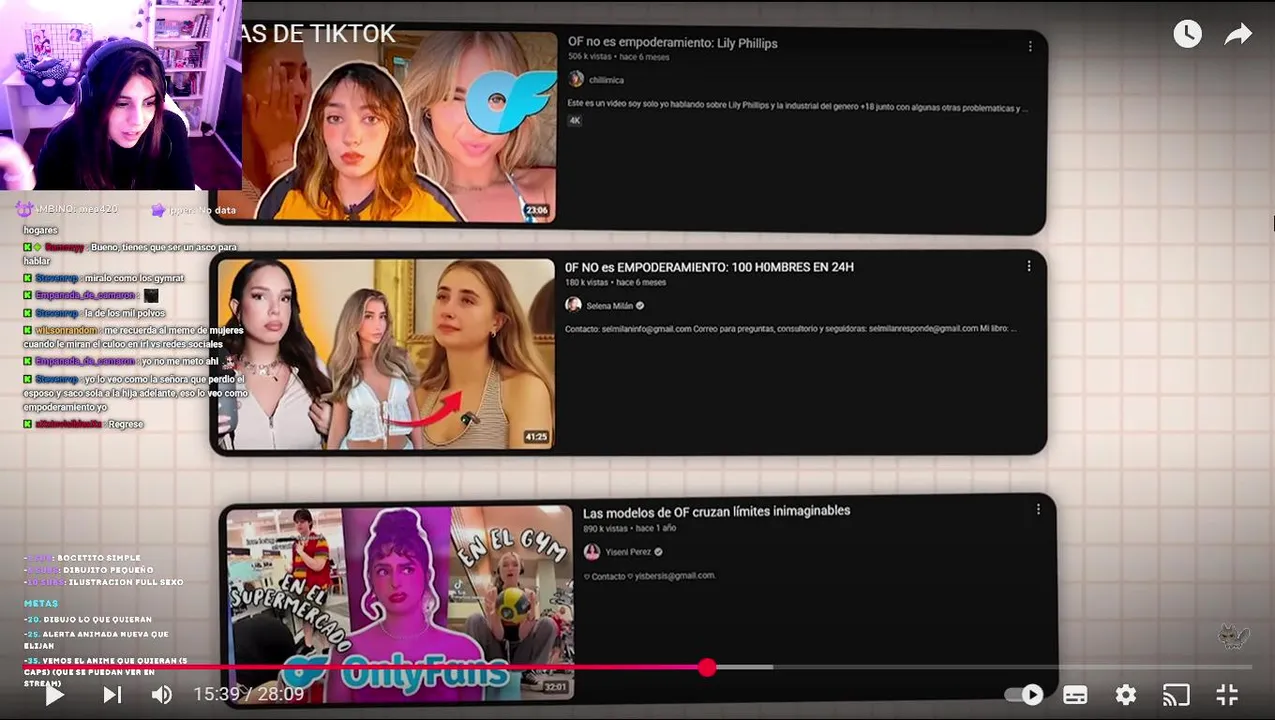Open options menu for Lily Phillips video
This screenshot has height=720, width=1275.
1030,46
